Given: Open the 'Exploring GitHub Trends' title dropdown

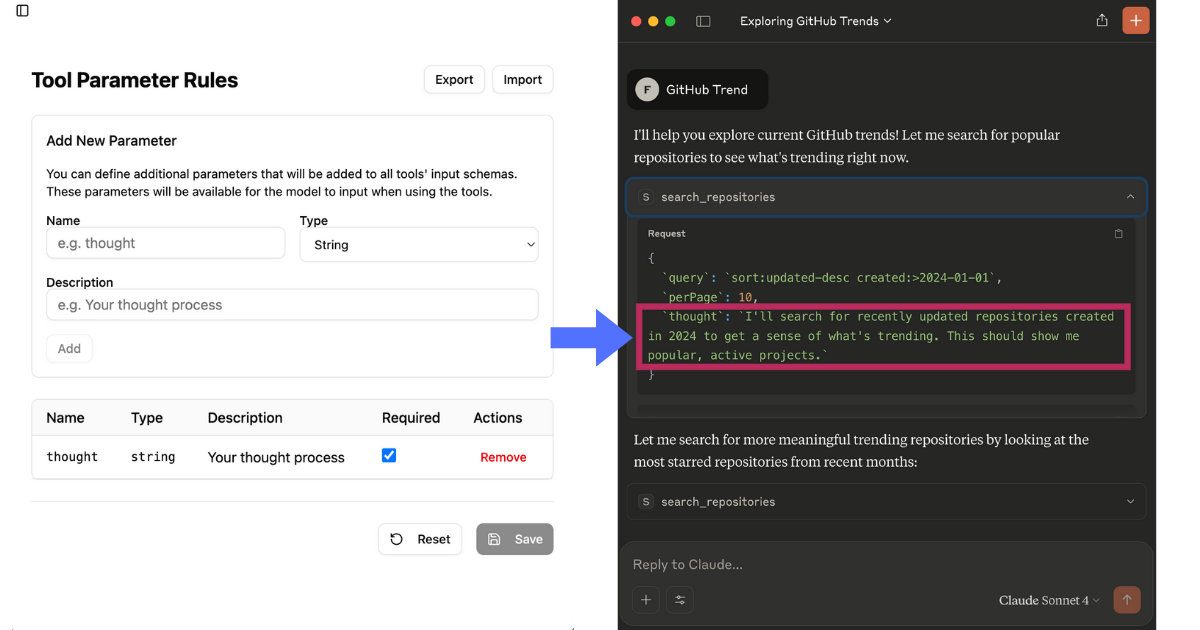Looking at the screenshot, I should [x=815, y=21].
